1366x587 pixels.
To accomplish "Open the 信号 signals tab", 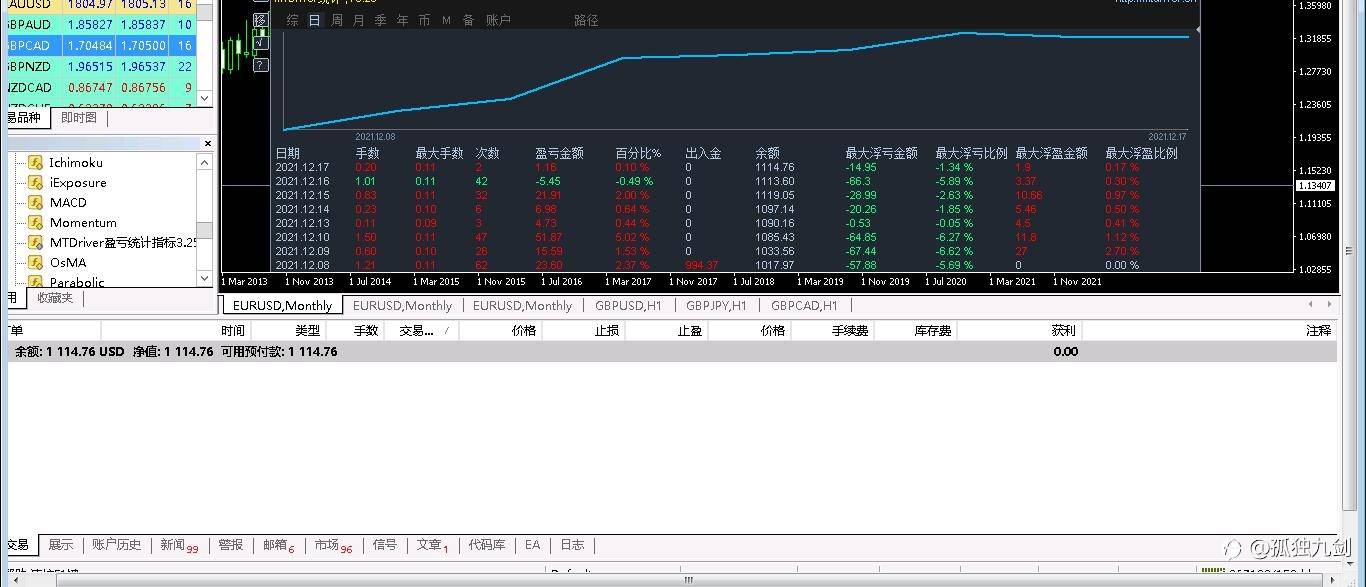I will [385, 545].
